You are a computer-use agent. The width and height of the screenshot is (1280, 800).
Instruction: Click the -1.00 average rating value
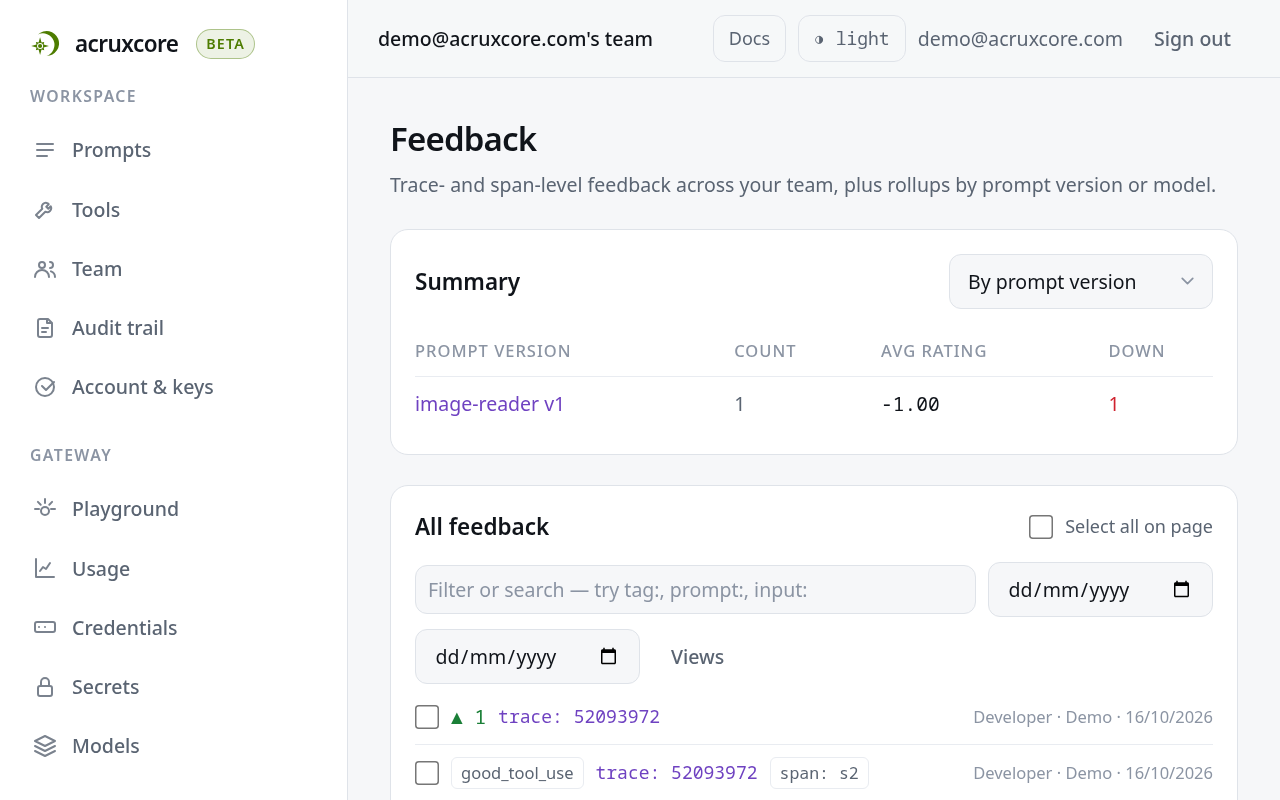point(910,404)
